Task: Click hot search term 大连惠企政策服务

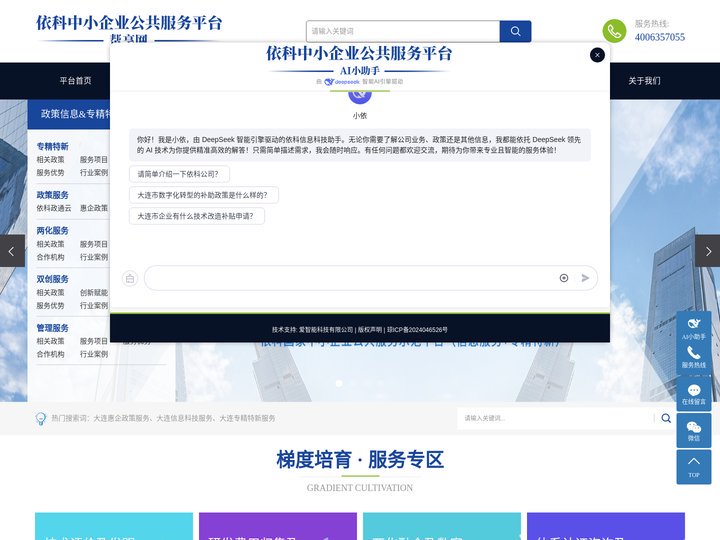Action: pos(122,418)
